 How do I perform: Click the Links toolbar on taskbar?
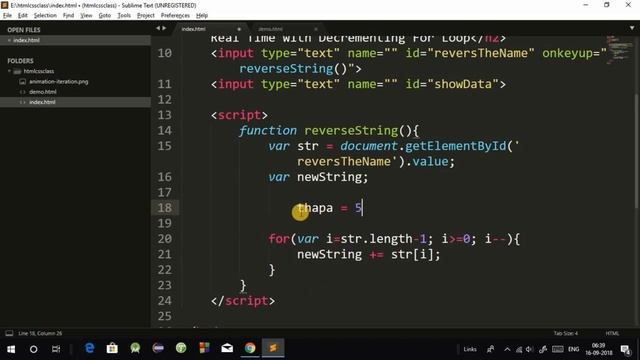point(470,349)
